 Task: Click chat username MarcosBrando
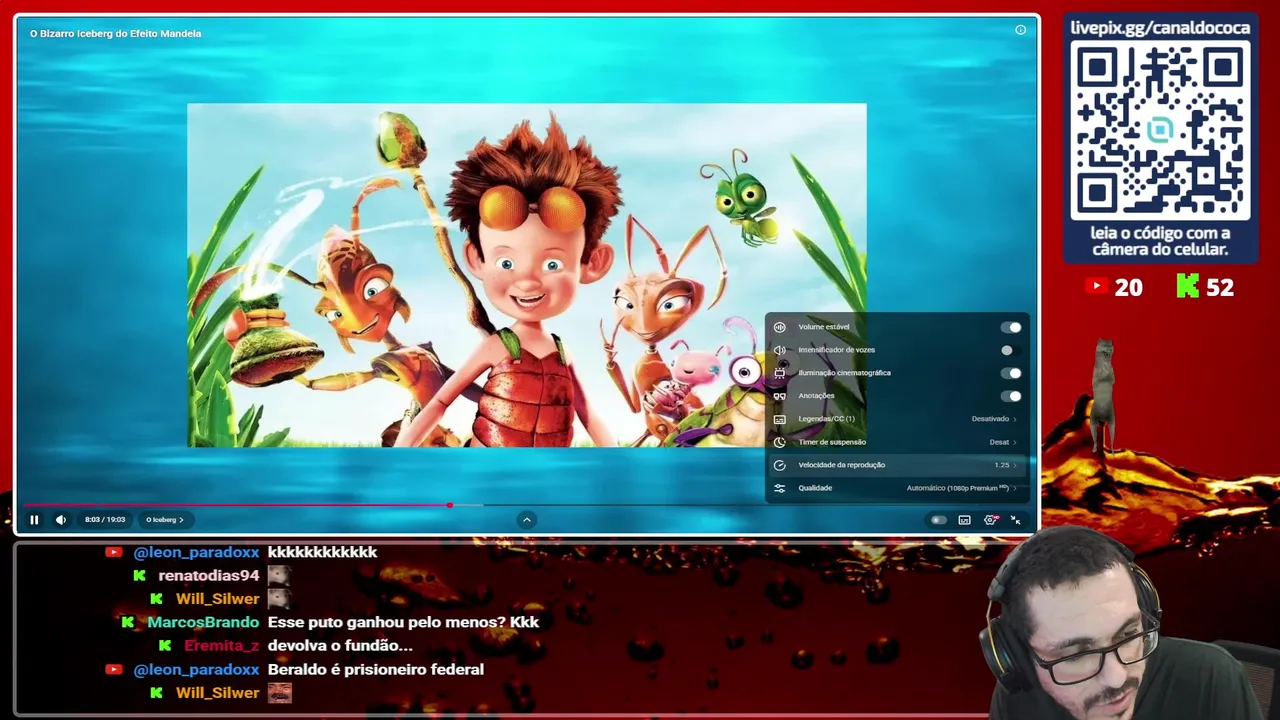pyautogui.click(x=203, y=622)
